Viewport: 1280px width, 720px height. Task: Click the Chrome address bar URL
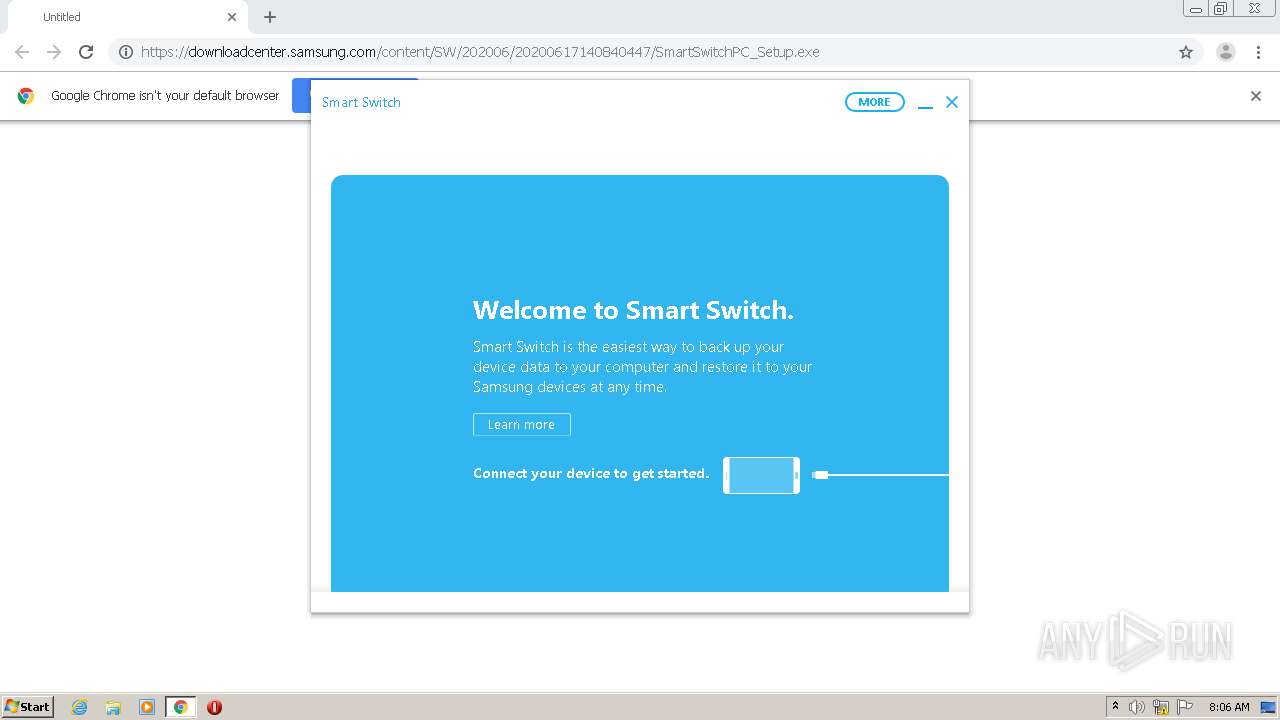(480, 52)
